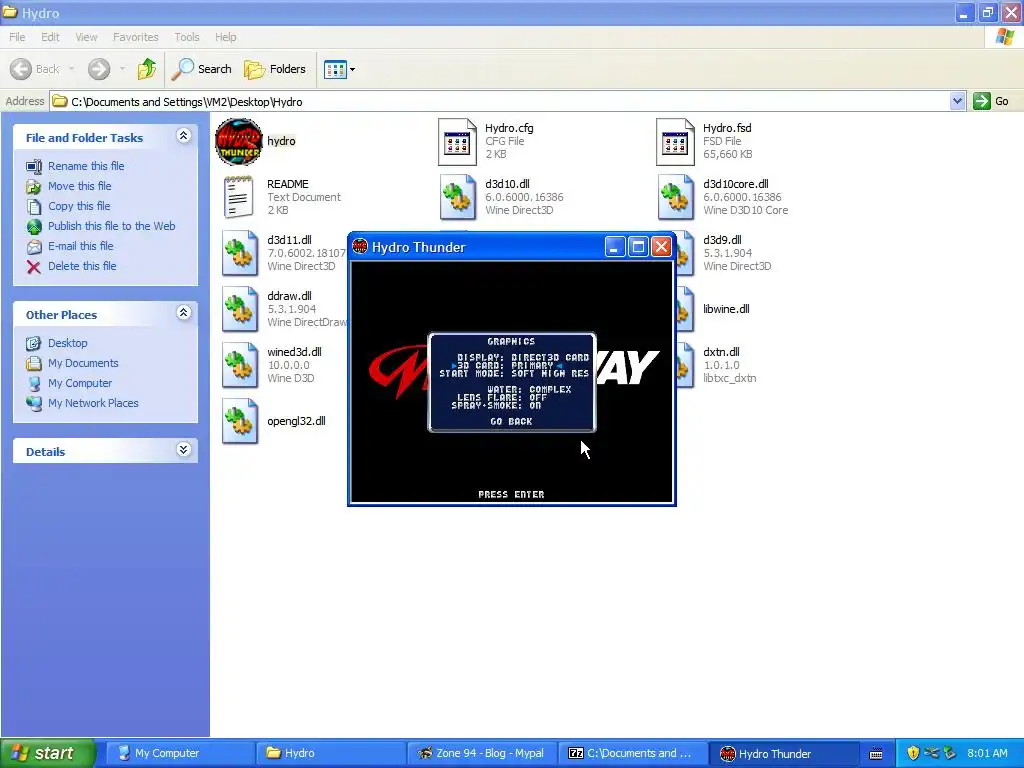Select the libwine.dll file name
This screenshot has height=768, width=1024.
click(726, 310)
